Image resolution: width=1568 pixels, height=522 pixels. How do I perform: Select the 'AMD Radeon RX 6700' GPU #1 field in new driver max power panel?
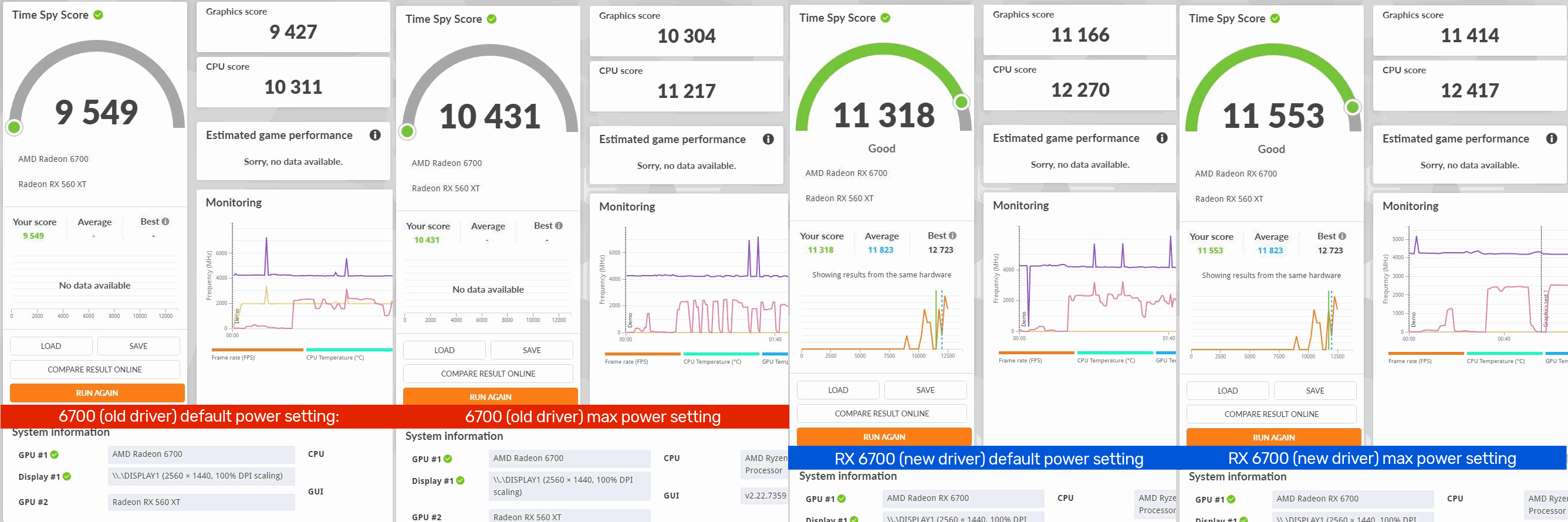click(1353, 499)
